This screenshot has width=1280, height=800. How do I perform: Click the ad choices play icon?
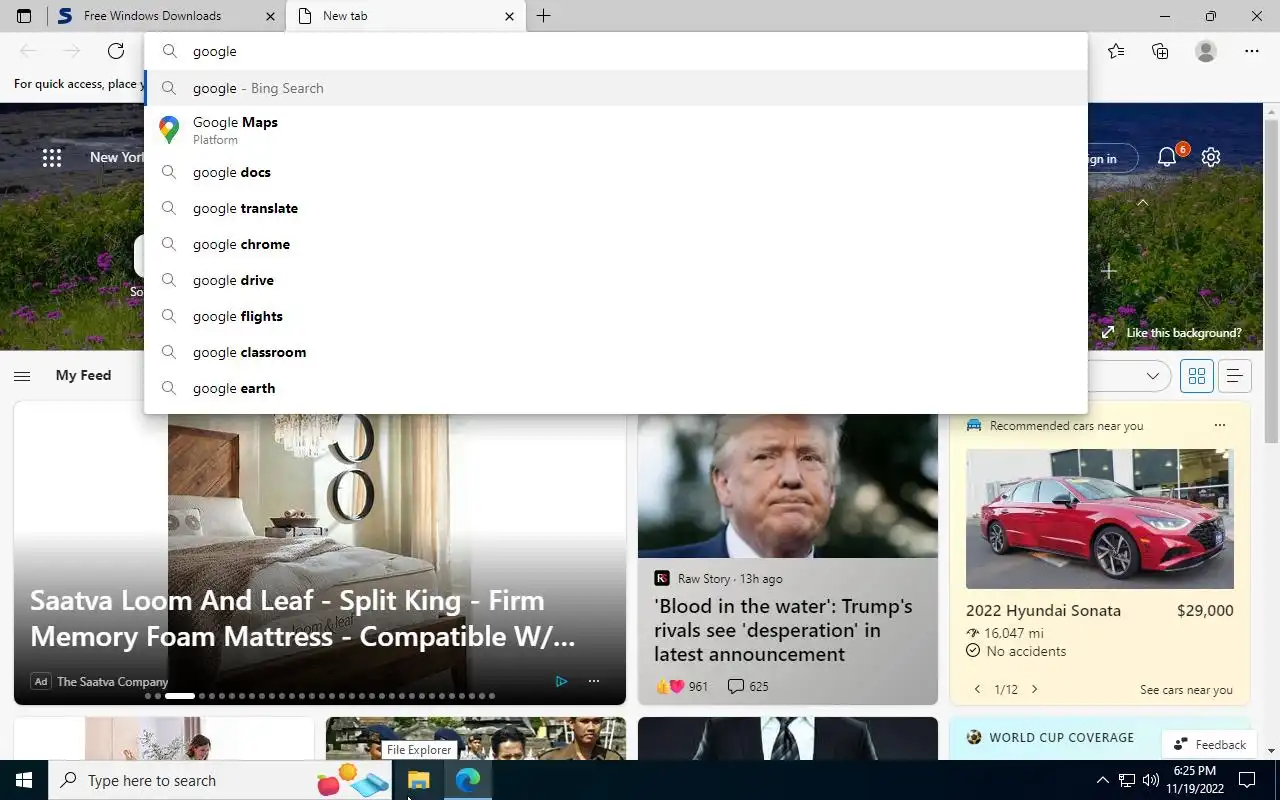click(561, 682)
